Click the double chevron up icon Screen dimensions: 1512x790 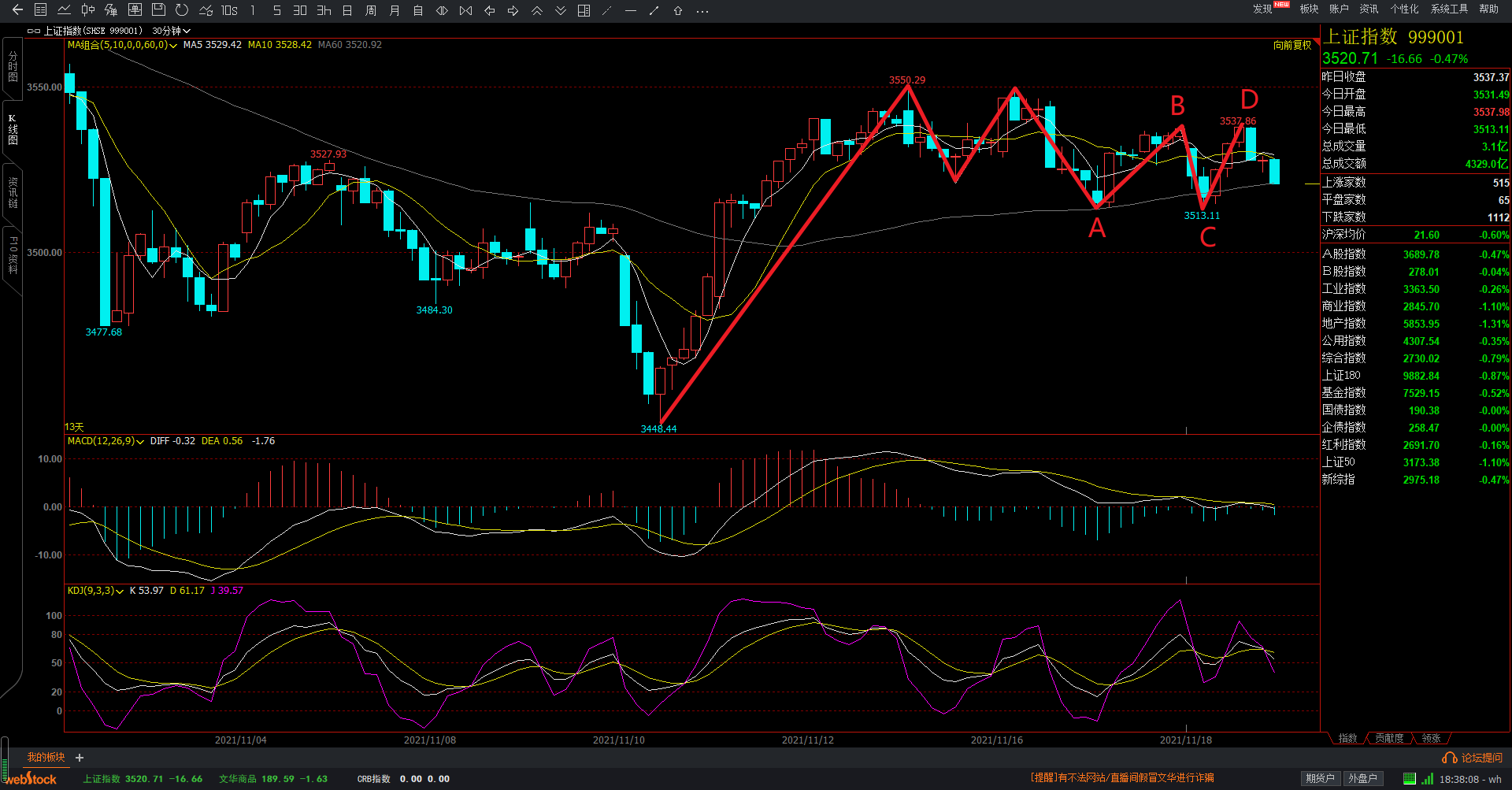[x=536, y=10]
